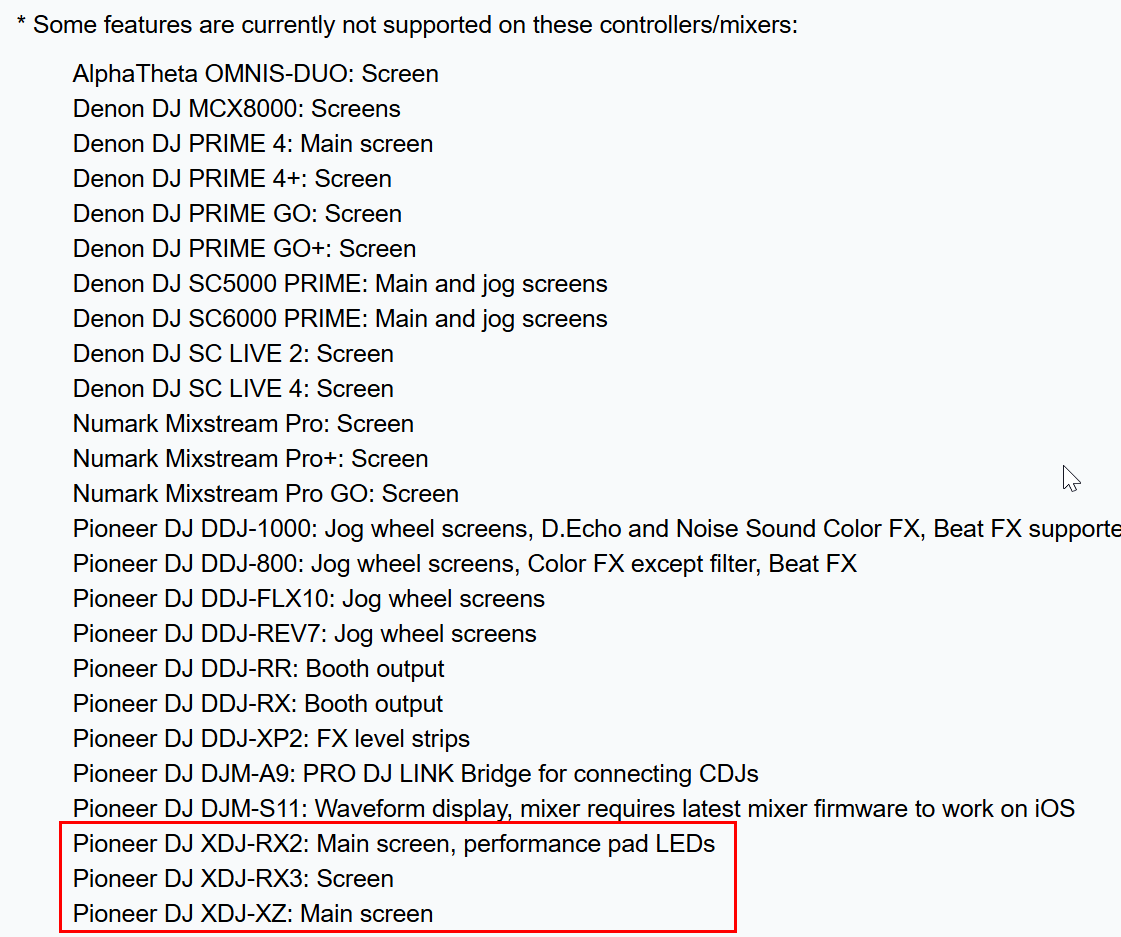Screen dimensions: 1121x937
Task: Select Denon DJ SC6000 PRIME line
Action: pyautogui.click(x=340, y=319)
